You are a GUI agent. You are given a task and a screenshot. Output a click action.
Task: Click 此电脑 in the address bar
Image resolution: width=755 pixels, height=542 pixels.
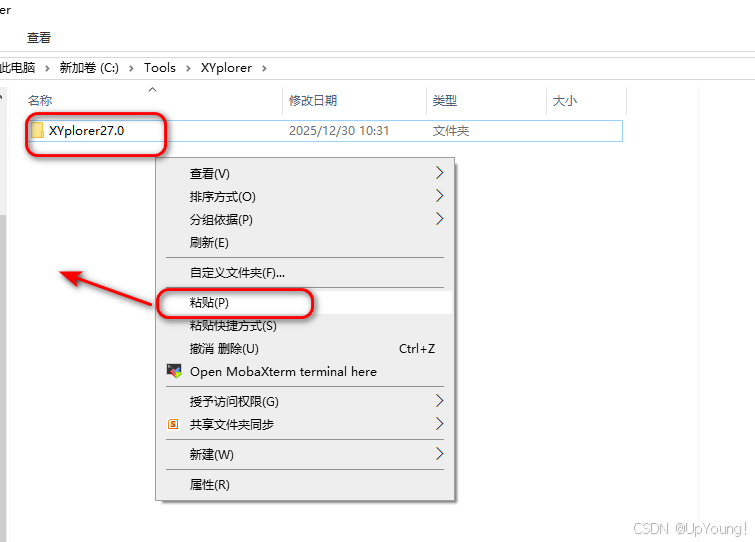(x=17, y=67)
